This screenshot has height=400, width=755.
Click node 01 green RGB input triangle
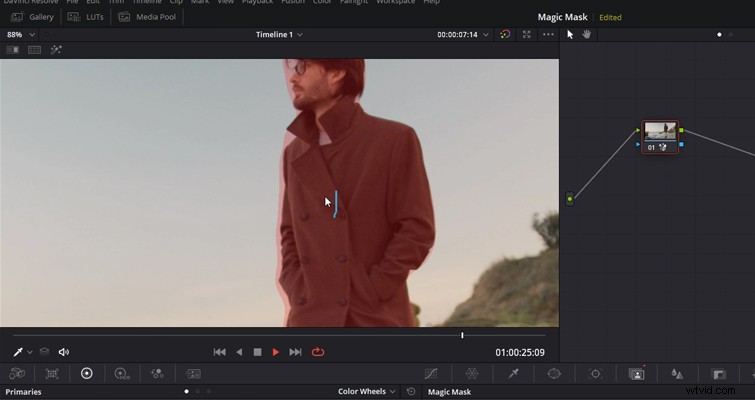[638, 130]
